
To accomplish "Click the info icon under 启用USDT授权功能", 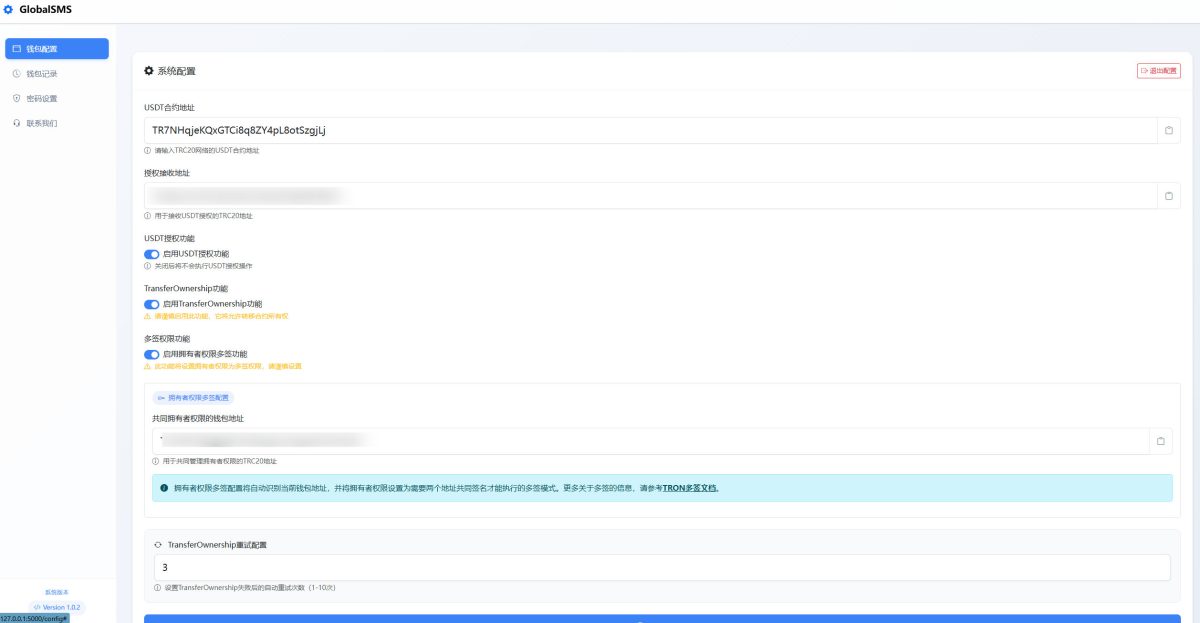I will [x=147, y=266].
